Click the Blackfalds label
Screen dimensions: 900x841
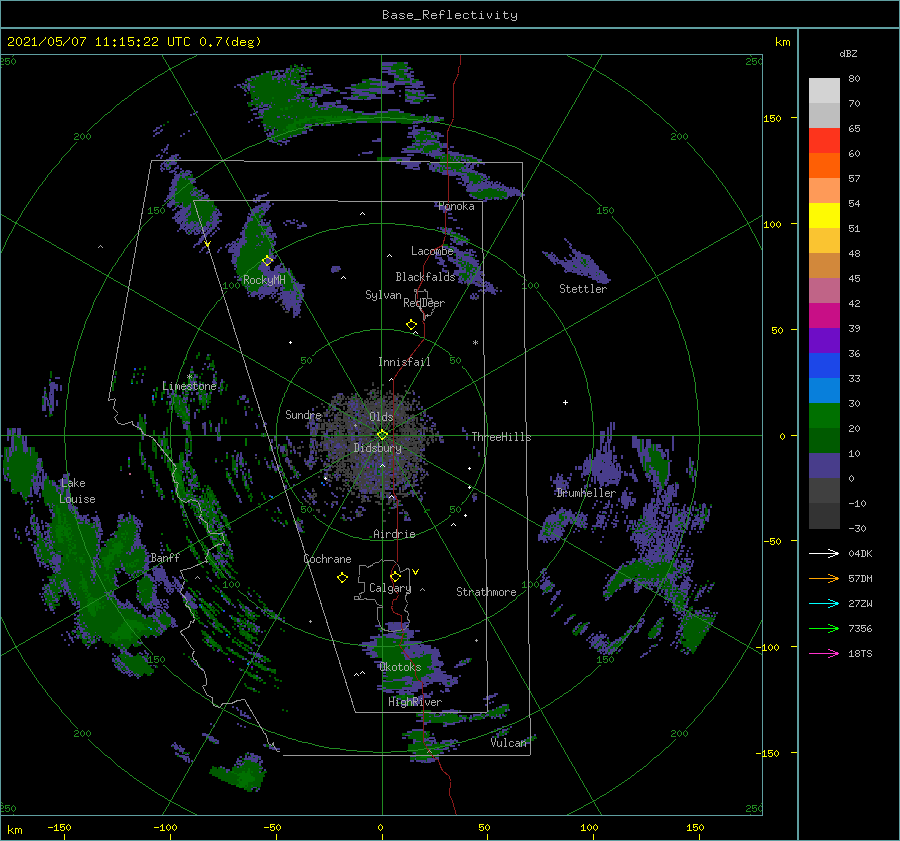425,277
